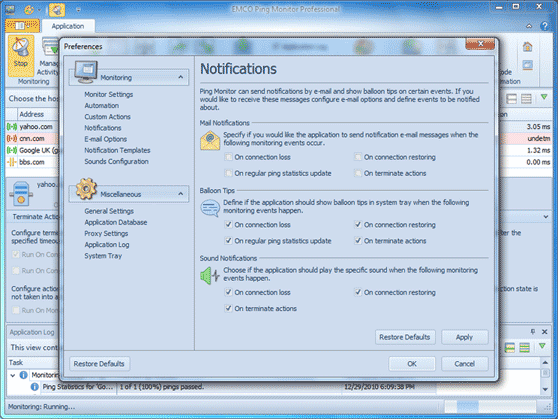
Task: Enable Mail On regular ping statistics update
Action: point(228,173)
